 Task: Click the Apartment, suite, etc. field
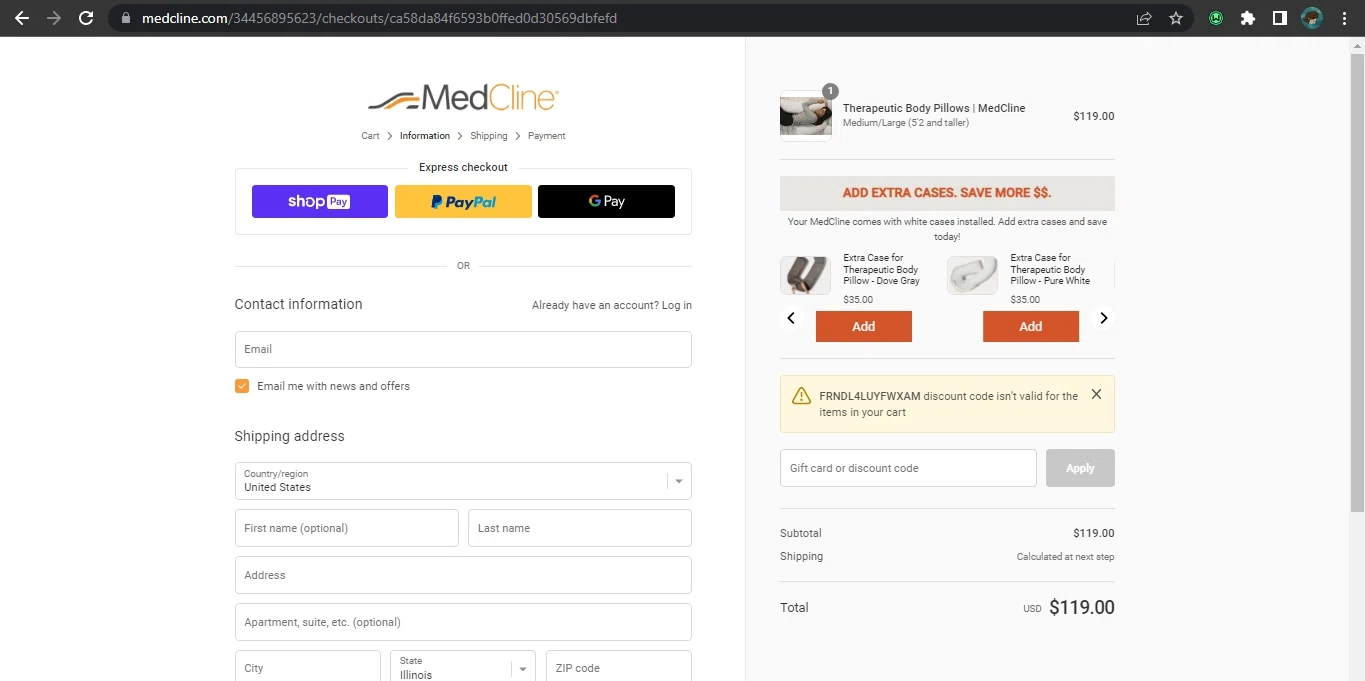click(x=463, y=622)
